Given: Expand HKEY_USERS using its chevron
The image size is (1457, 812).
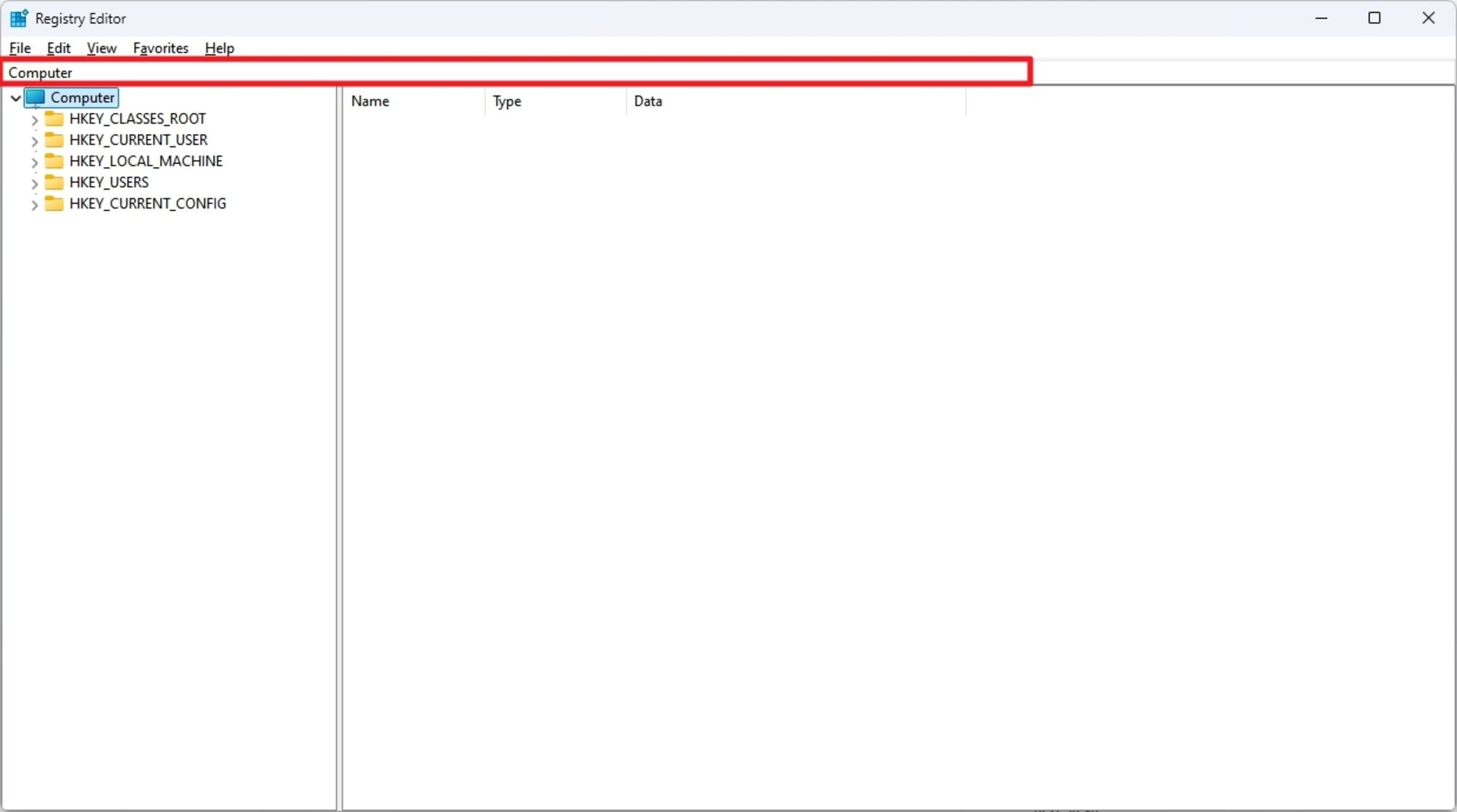Looking at the screenshot, I should (34, 182).
